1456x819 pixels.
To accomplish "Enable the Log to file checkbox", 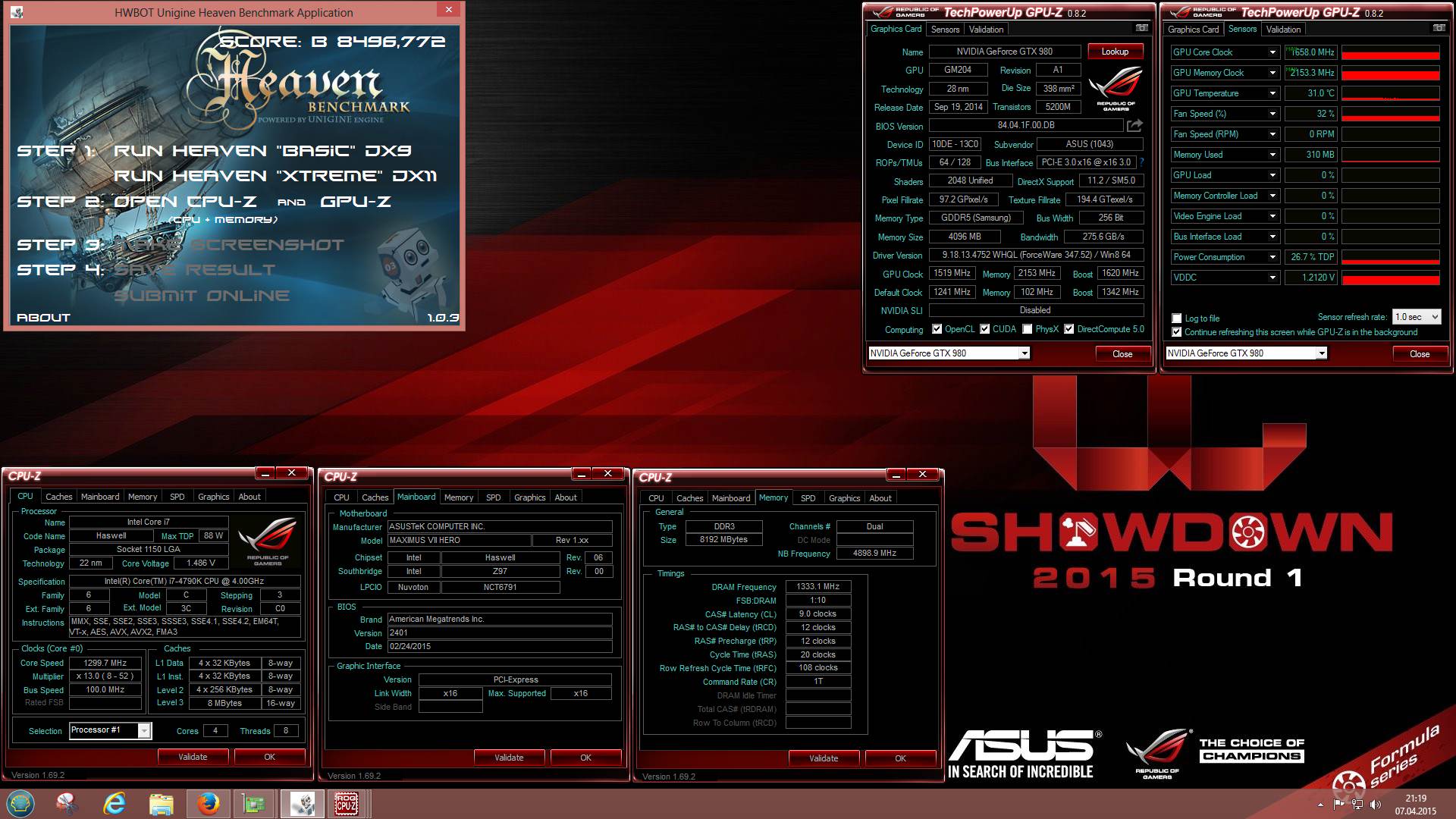I will tap(1176, 318).
